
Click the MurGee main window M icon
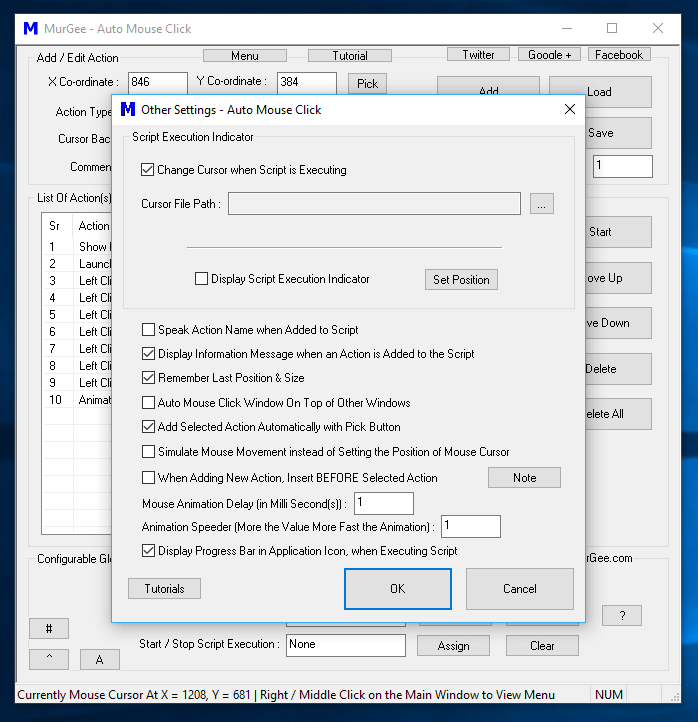tap(31, 29)
